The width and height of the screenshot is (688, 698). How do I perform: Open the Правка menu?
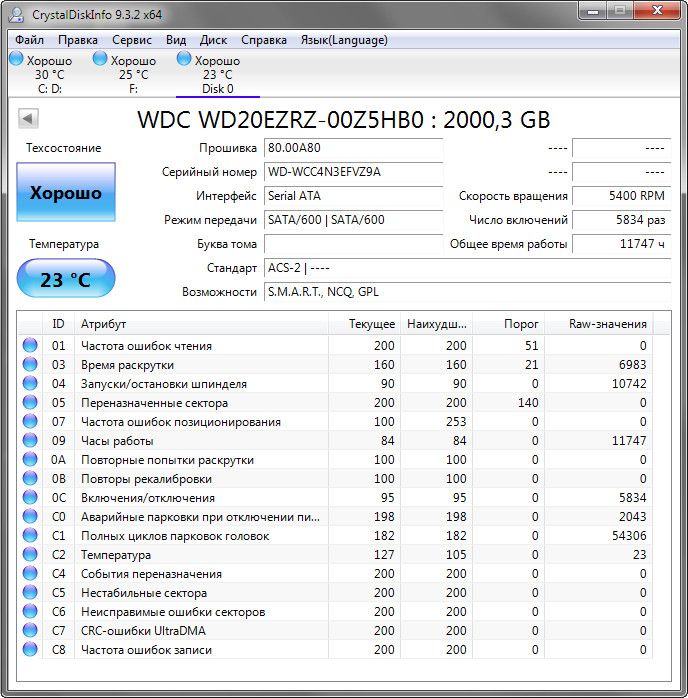[x=78, y=40]
